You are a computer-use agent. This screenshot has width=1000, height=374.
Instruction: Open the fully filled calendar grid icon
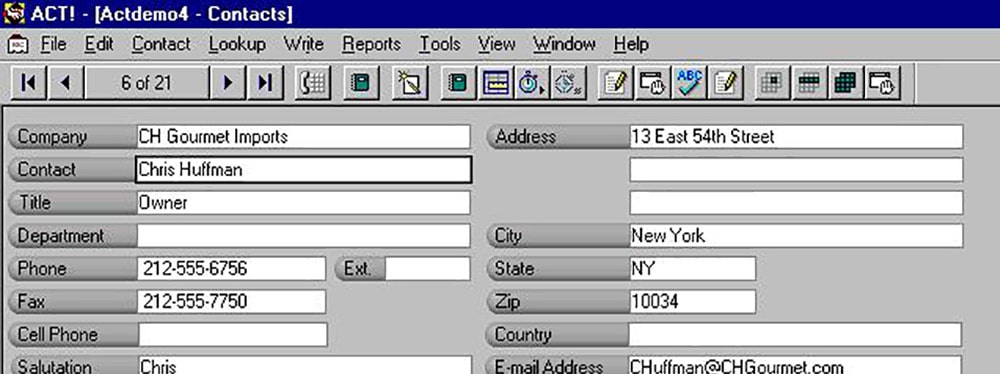pos(846,83)
